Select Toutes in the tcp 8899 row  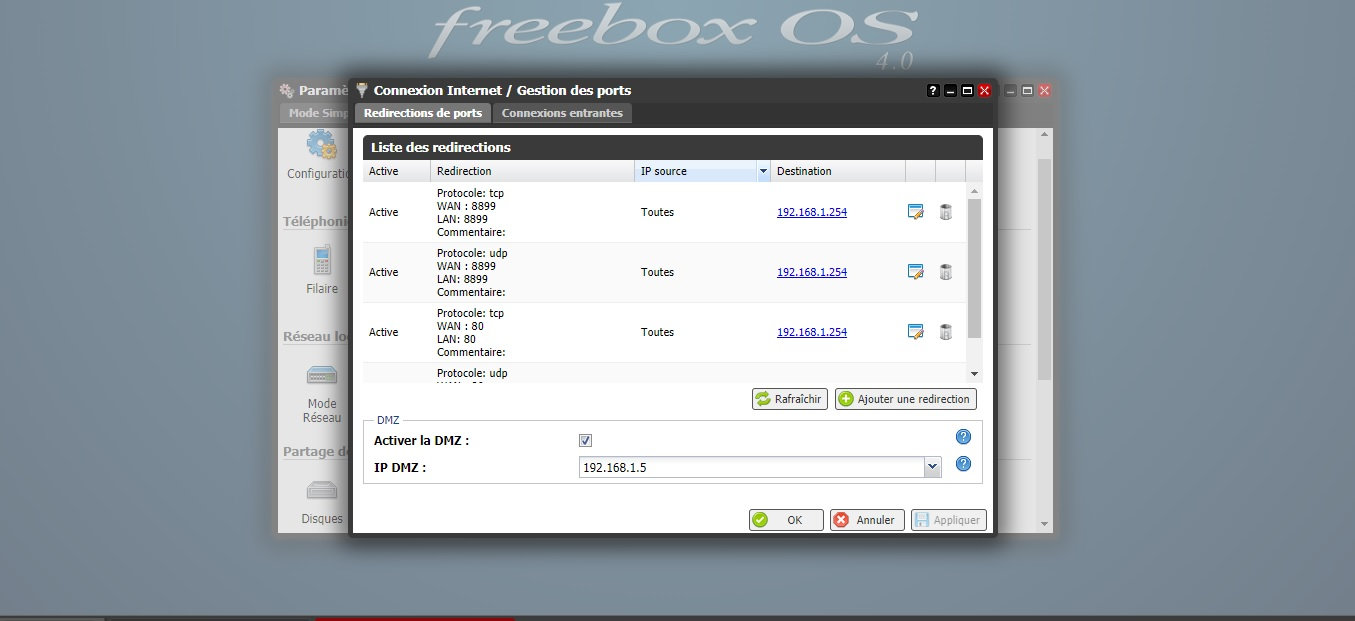[658, 212]
